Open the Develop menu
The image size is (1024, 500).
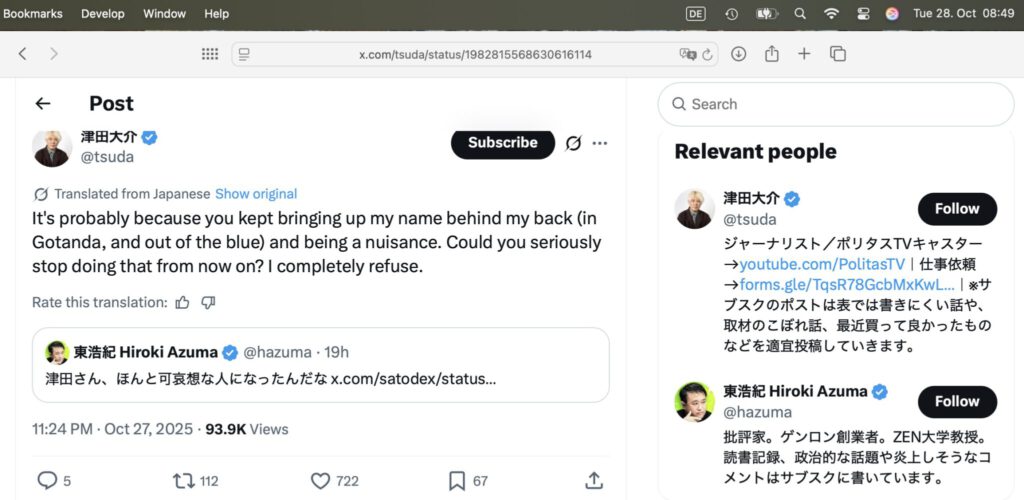tap(103, 13)
